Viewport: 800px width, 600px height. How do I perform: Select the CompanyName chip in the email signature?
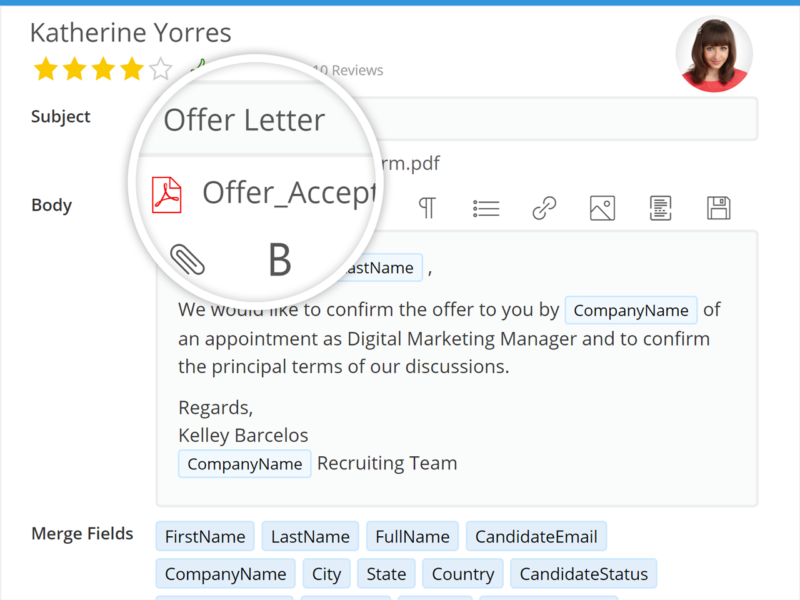tap(244, 463)
